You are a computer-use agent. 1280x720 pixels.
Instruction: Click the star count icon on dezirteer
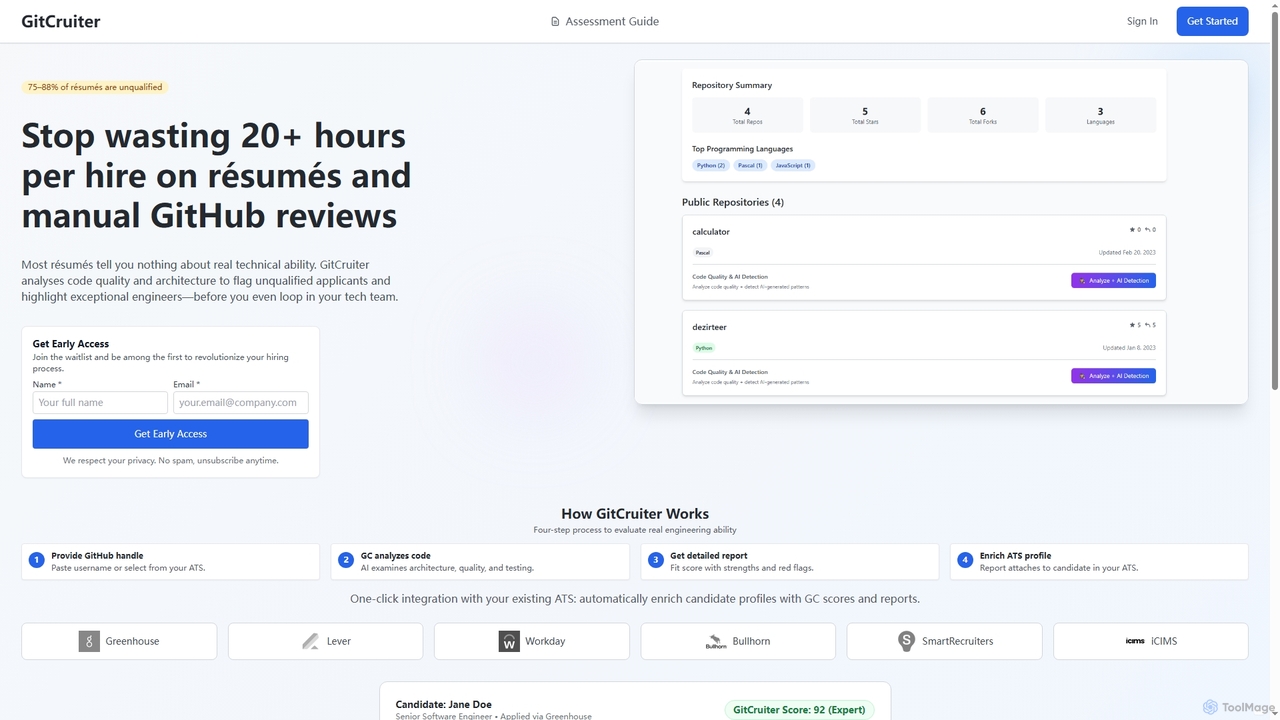tap(1132, 325)
